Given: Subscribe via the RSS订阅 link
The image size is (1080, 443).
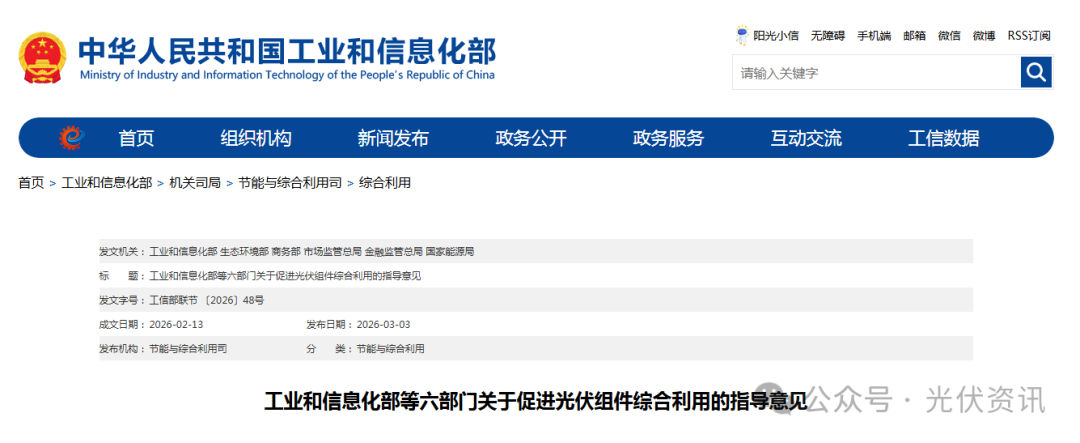Looking at the screenshot, I should pyautogui.click(x=1029, y=36).
